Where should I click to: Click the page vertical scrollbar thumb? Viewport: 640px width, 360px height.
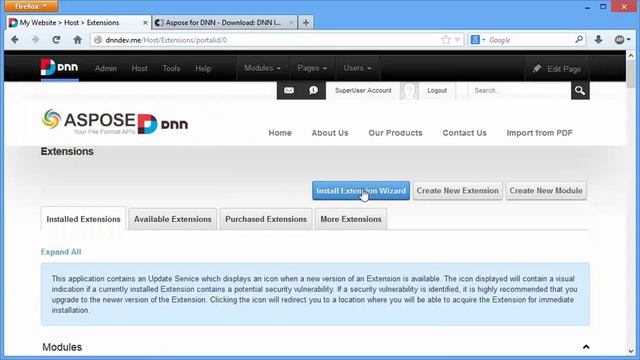631,73
